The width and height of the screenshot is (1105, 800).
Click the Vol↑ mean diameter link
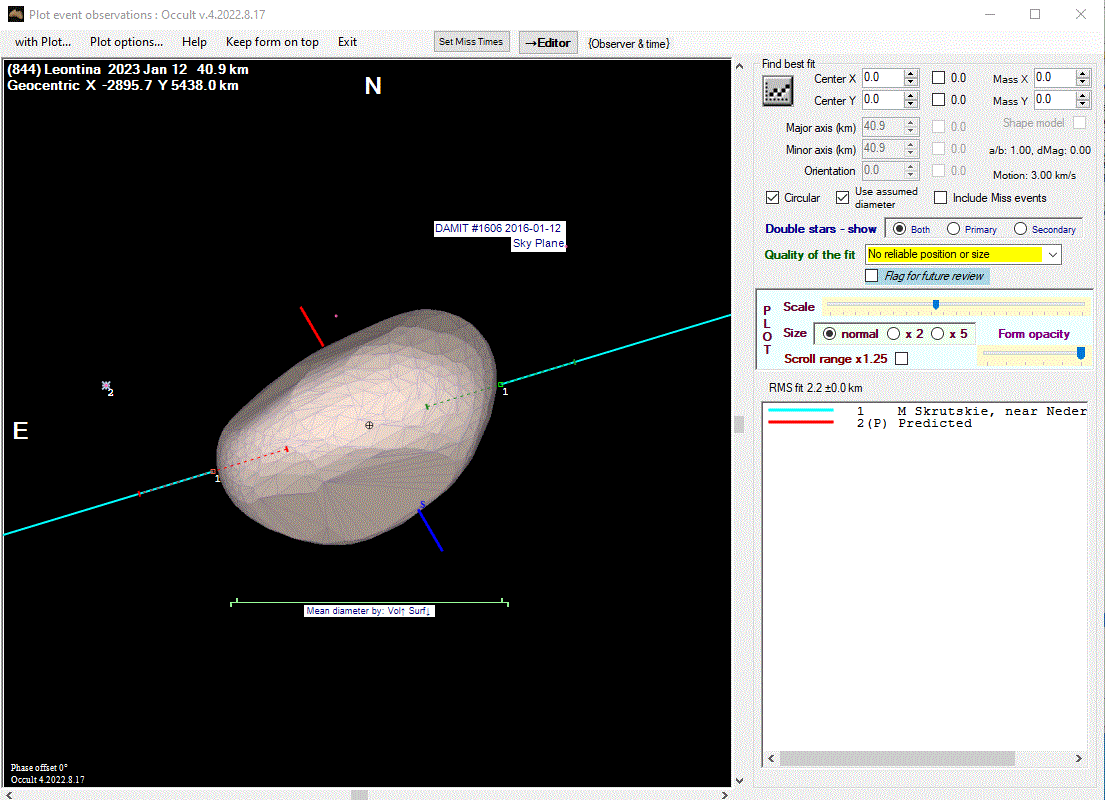coord(396,611)
